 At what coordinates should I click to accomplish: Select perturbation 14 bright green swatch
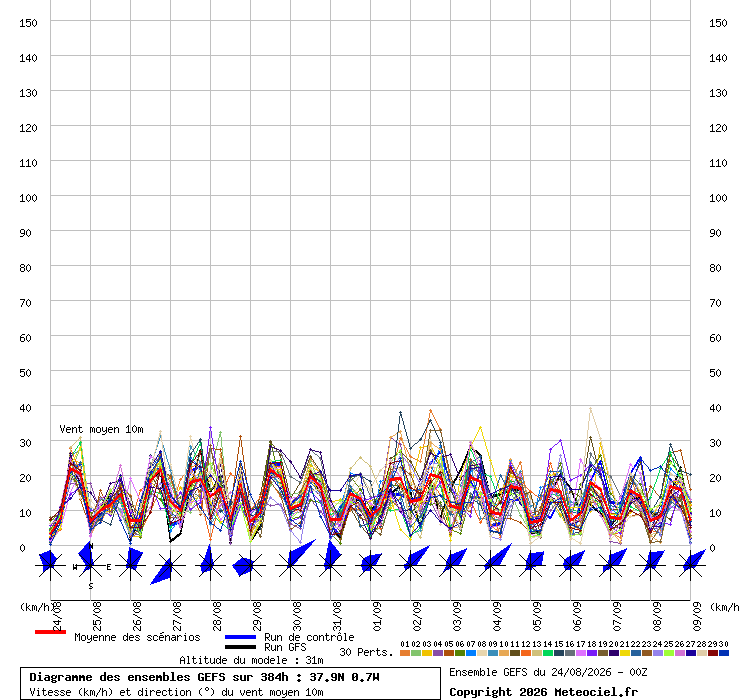click(x=548, y=653)
